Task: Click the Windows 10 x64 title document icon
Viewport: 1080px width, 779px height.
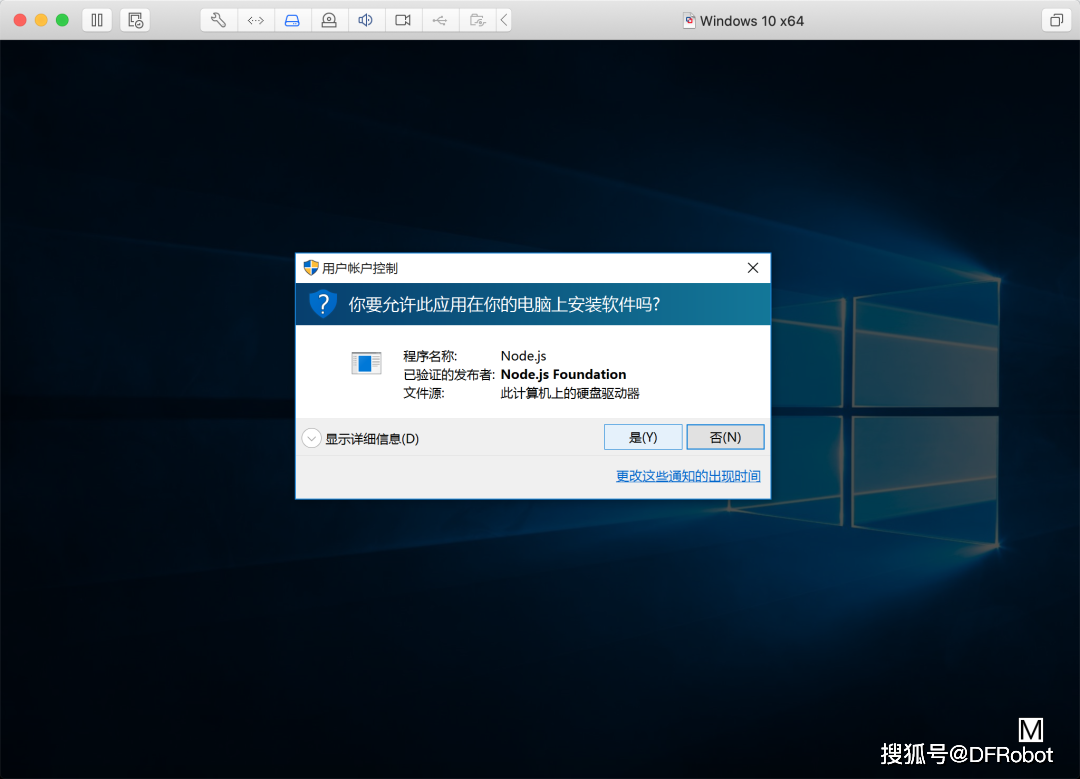Action: point(689,21)
